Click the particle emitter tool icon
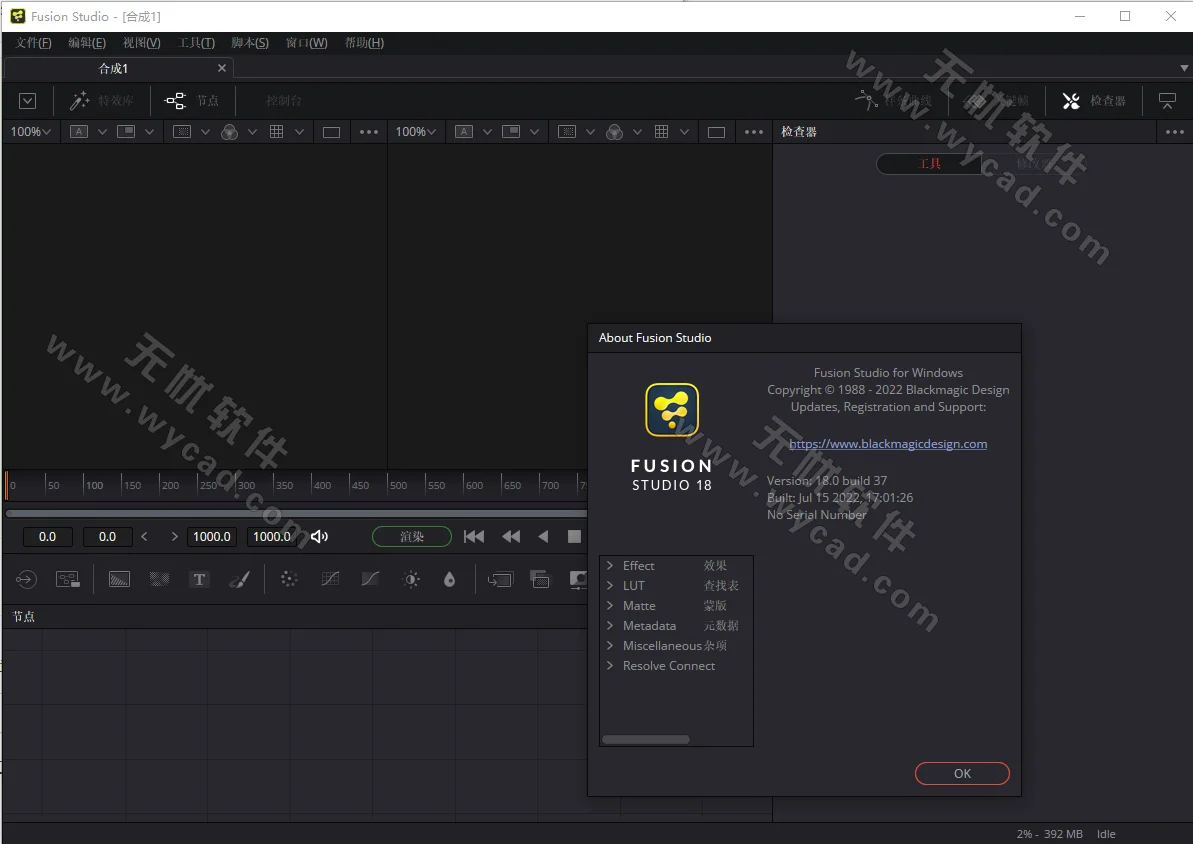Screen dimensions: 1193x844 click(289, 579)
